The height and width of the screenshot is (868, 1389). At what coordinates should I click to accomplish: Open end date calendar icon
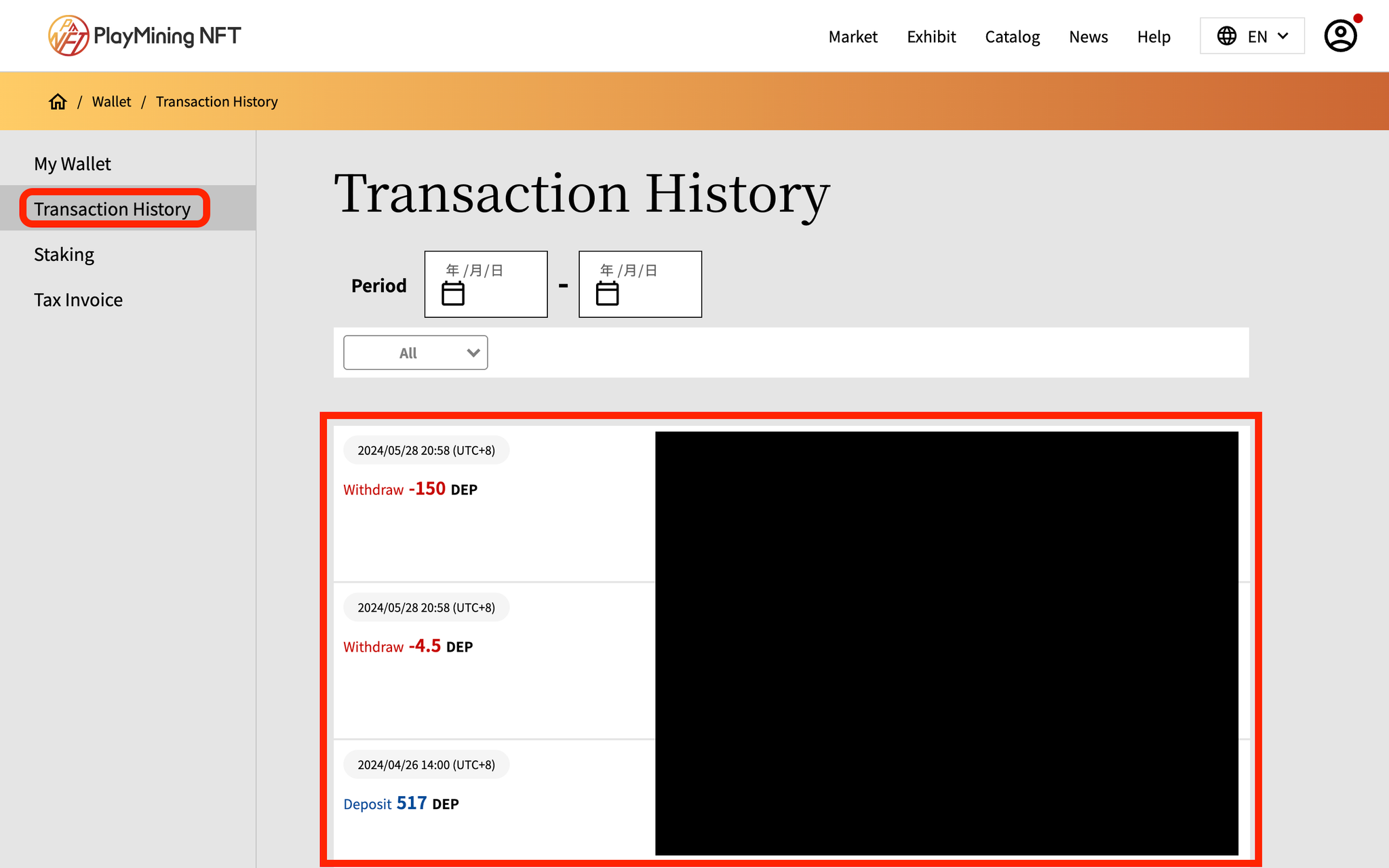tap(607, 294)
